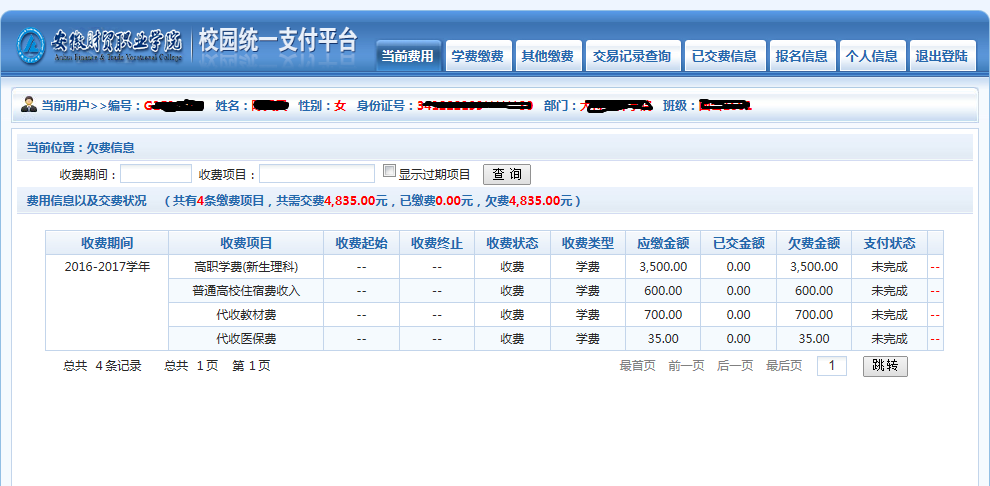Focus the 收费期间 input field
Screen dimensions: 990x486
[156, 174]
